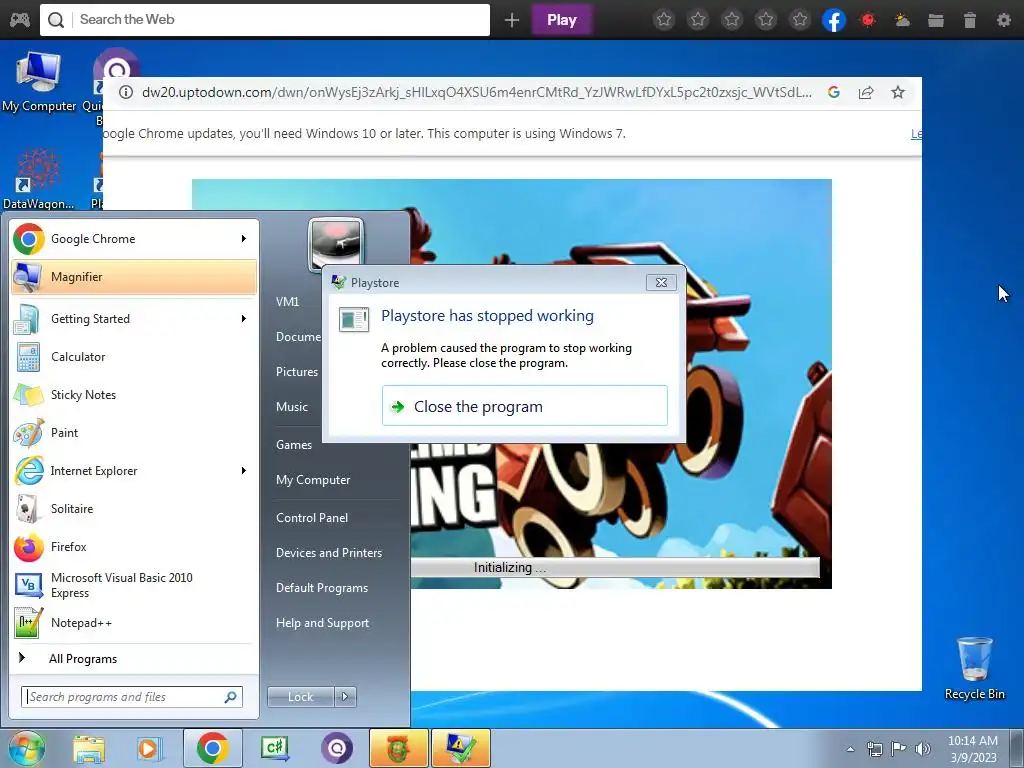Expand Internet Explorer jump list arrow
The height and width of the screenshot is (768, 1024).
(244, 471)
